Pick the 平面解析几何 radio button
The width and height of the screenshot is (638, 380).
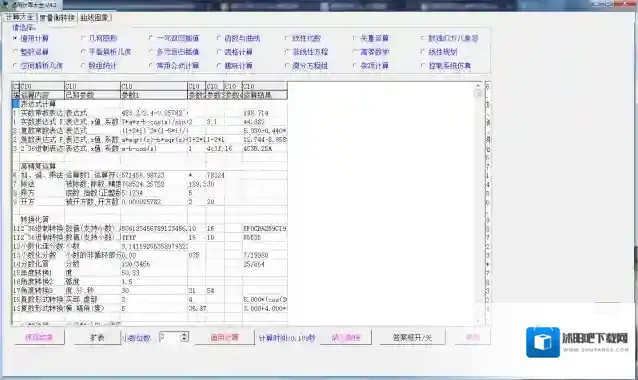[106, 52]
